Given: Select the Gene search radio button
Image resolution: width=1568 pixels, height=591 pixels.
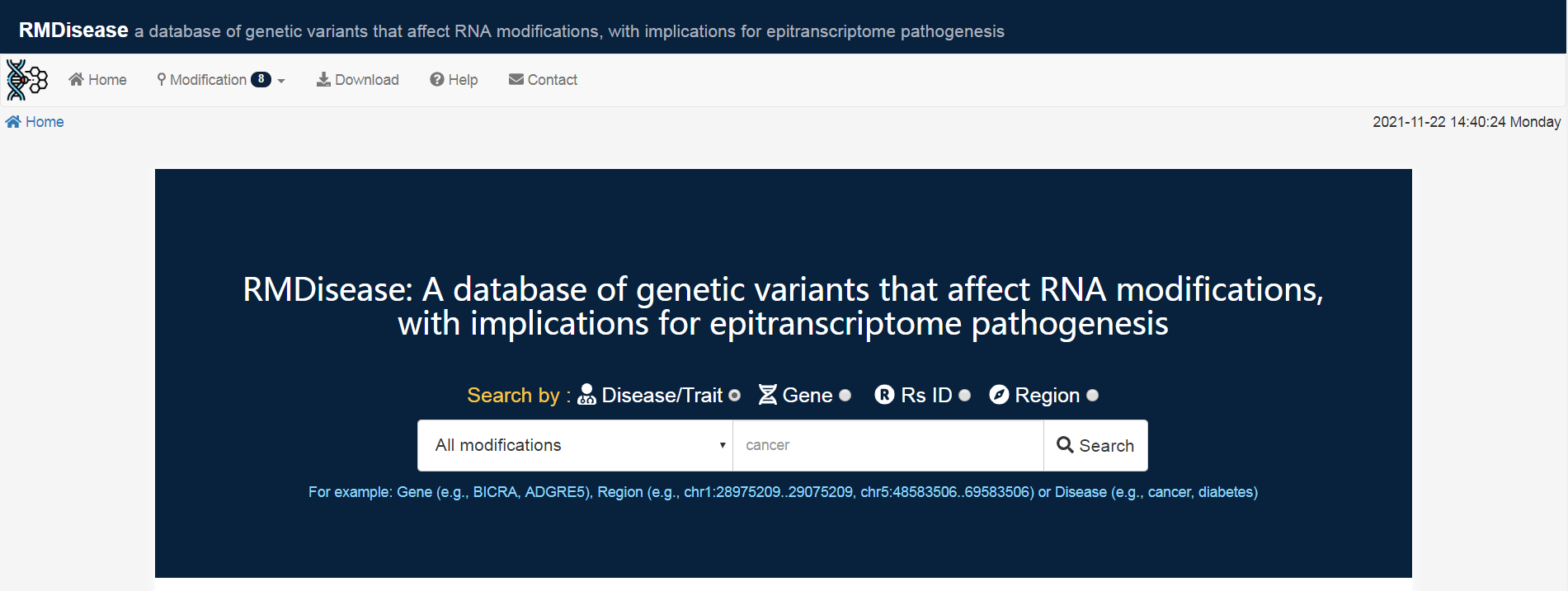Looking at the screenshot, I should (x=845, y=396).
